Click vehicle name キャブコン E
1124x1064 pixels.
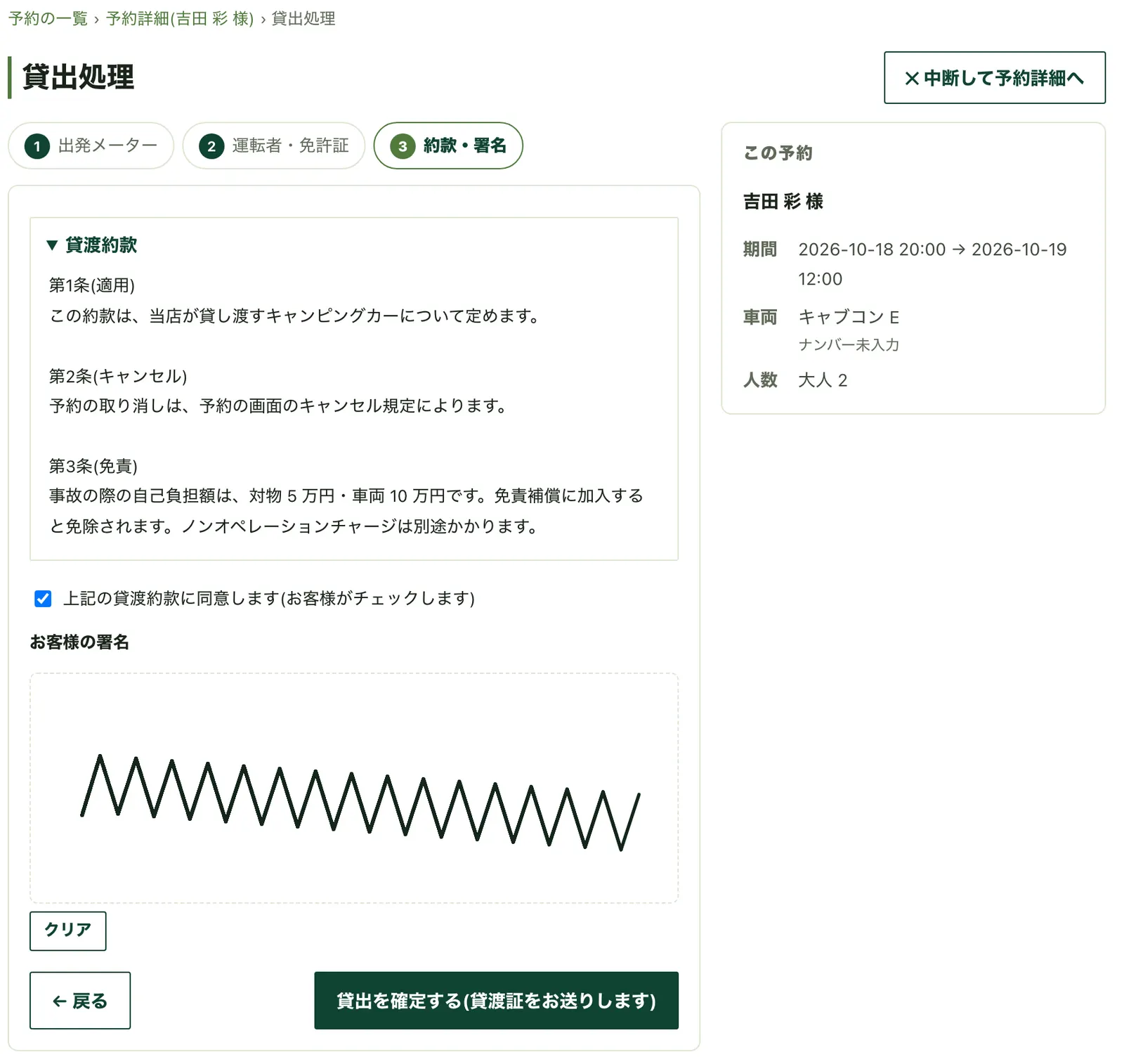pos(849,317)
